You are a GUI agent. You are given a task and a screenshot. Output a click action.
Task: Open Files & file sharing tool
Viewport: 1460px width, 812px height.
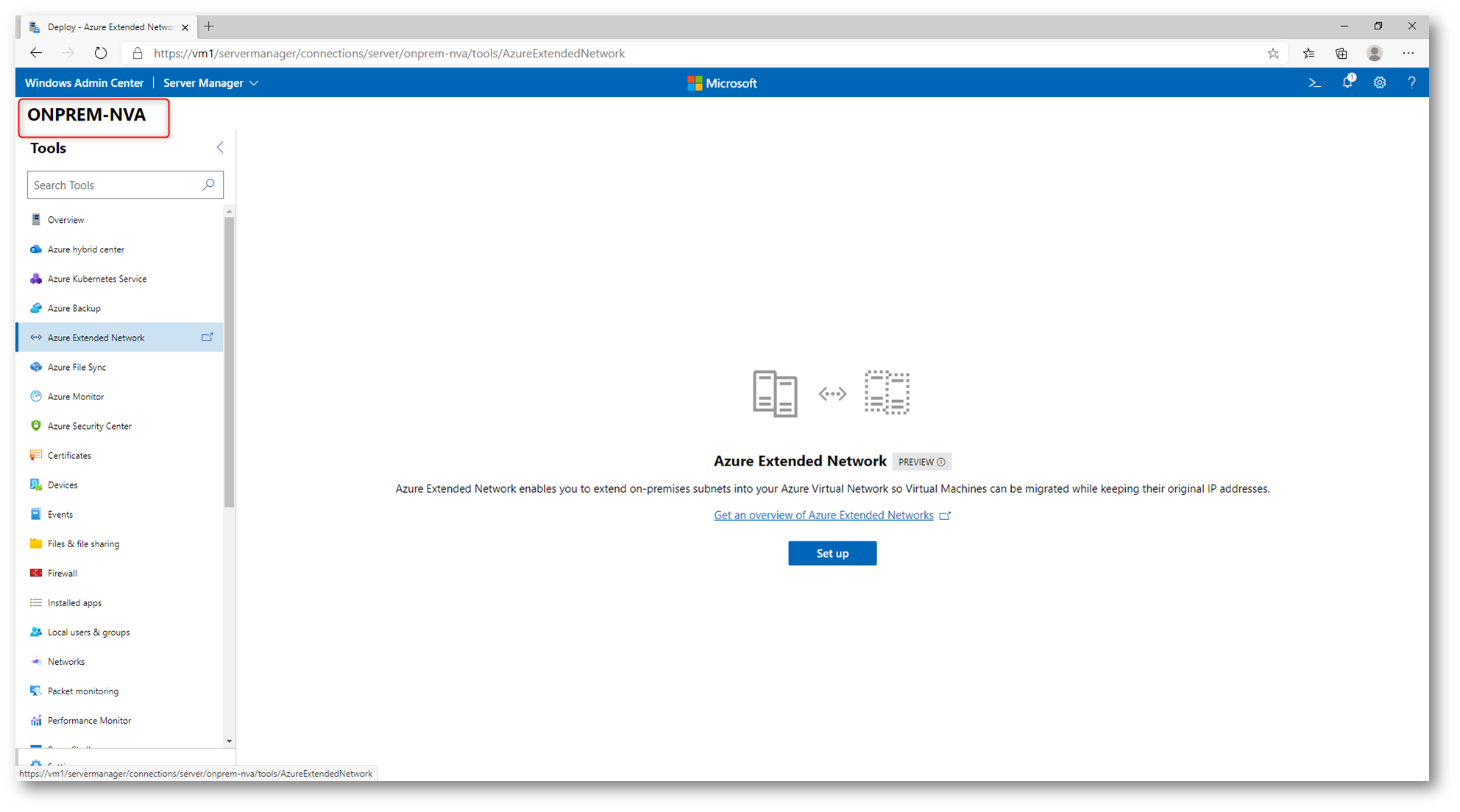(x=119, y=544)
